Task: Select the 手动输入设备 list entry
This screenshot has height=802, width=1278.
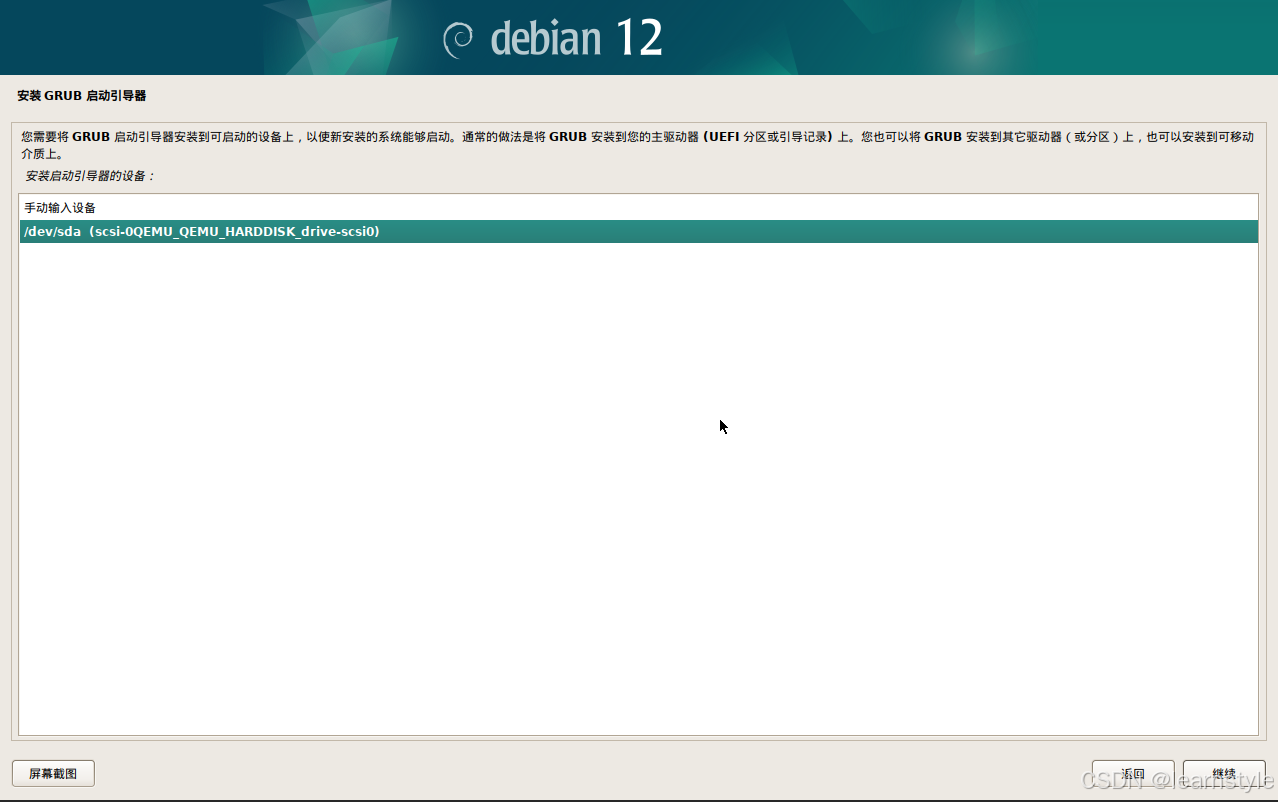Action: 639,208
